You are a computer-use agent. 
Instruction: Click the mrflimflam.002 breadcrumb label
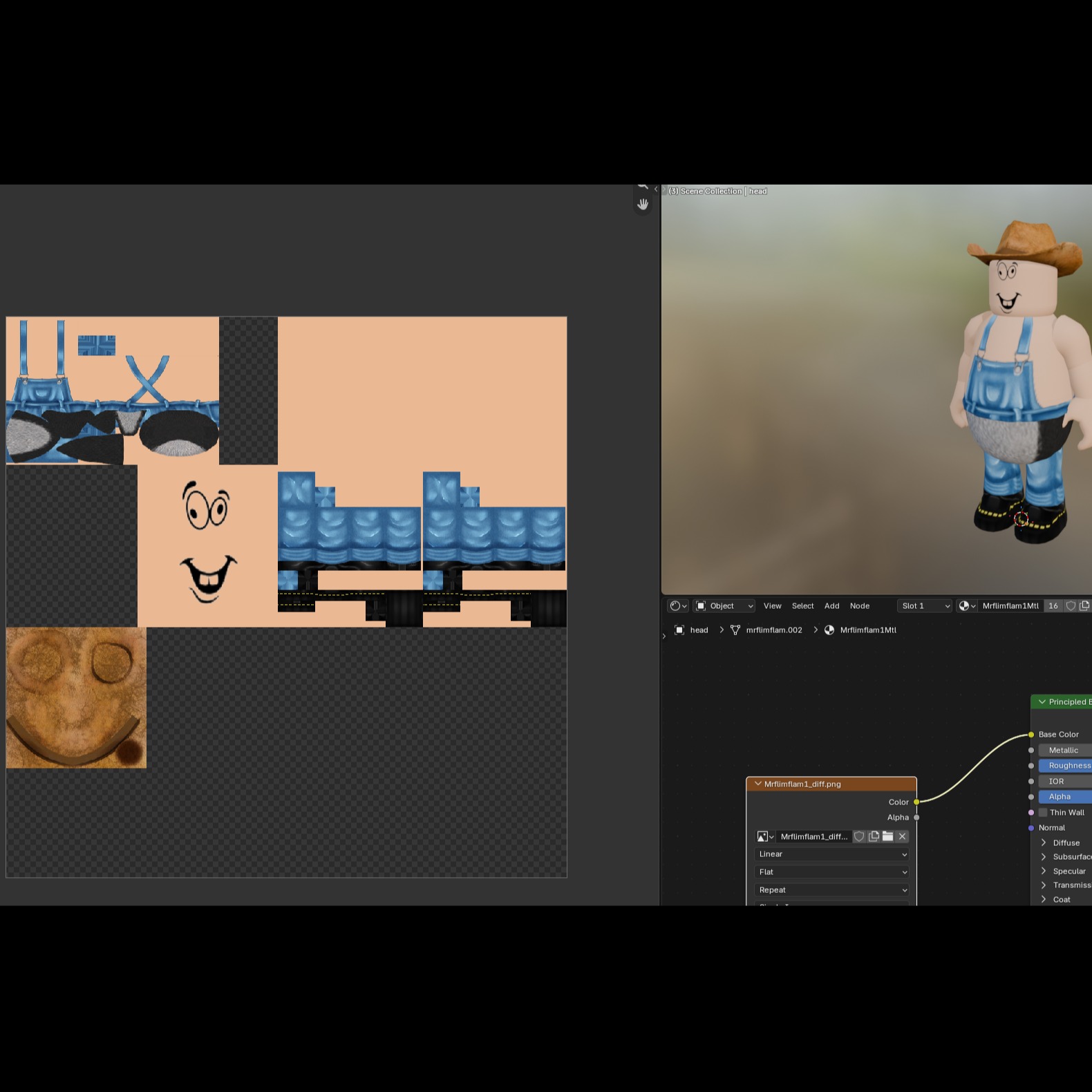click(x=774, y=630)
